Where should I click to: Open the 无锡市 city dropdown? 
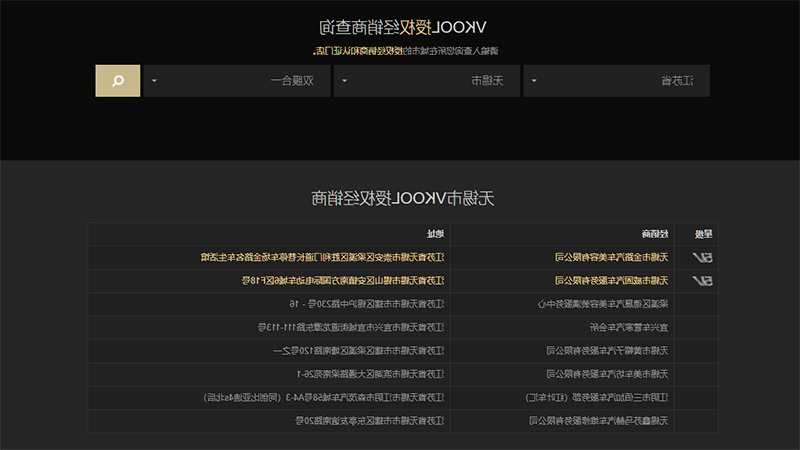coord(427,81)
